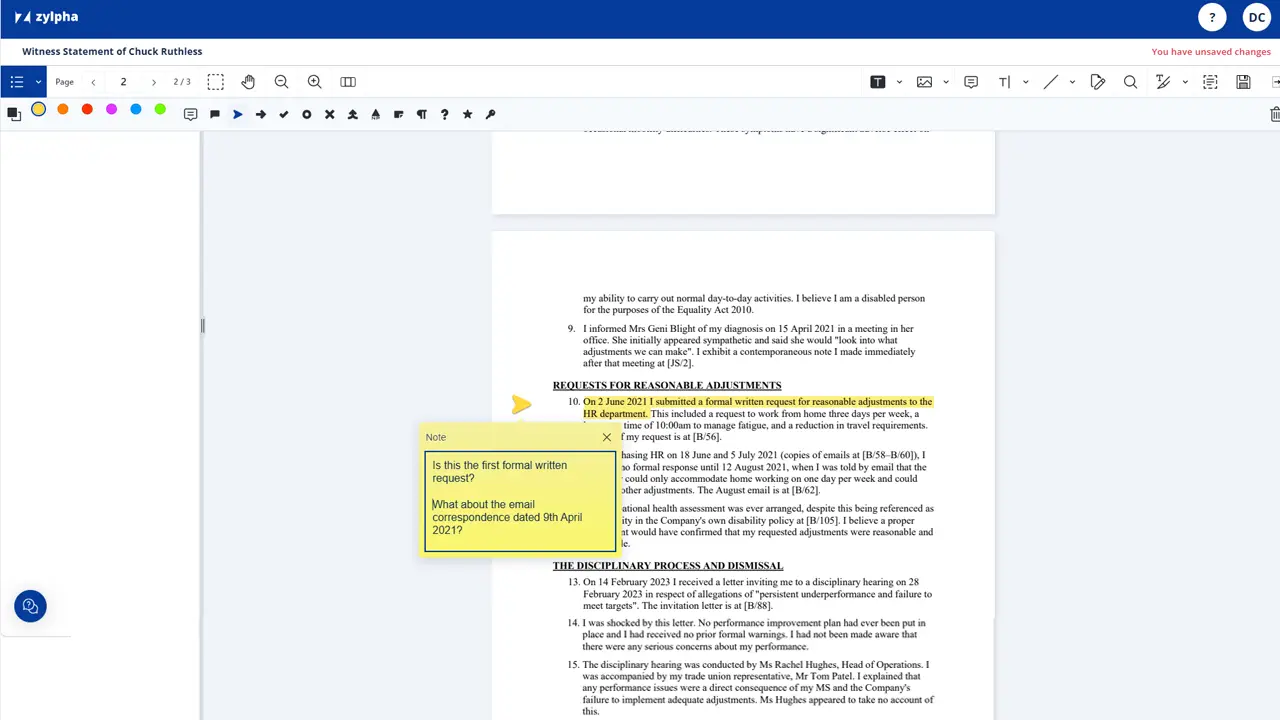The height and width of the screenshot is (720, 1280).
Task: Choose the outlined comment stamp icon
Action: point(190,114)
